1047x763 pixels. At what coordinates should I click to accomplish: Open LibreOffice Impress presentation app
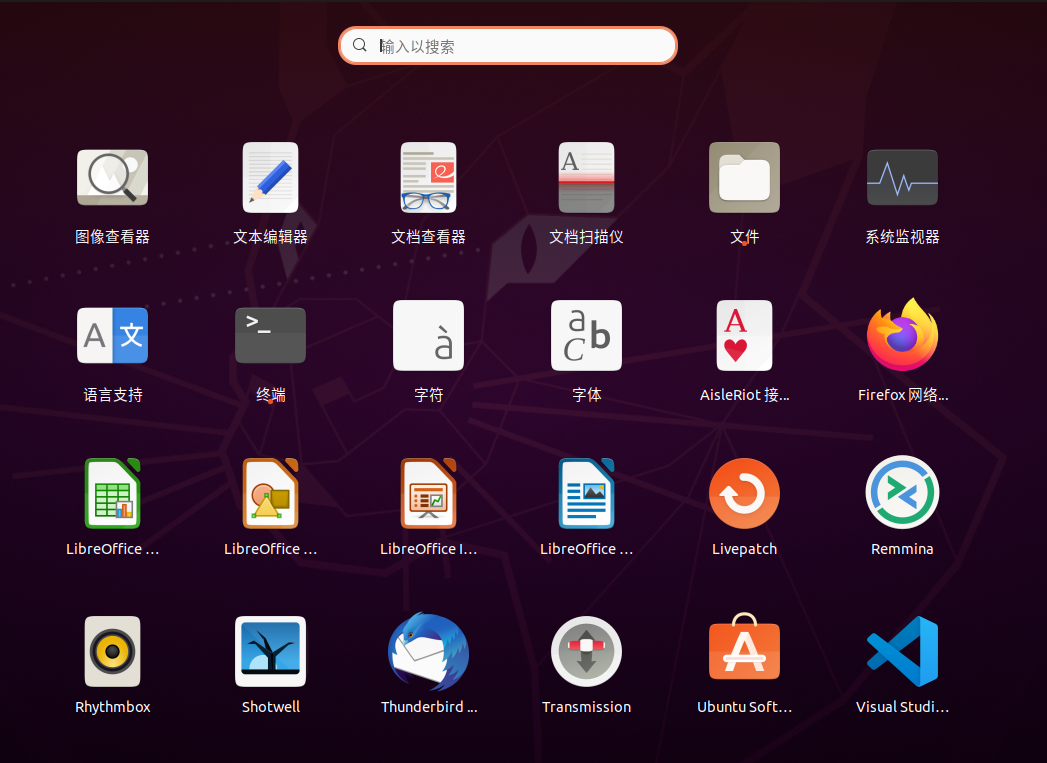[429, 493]
